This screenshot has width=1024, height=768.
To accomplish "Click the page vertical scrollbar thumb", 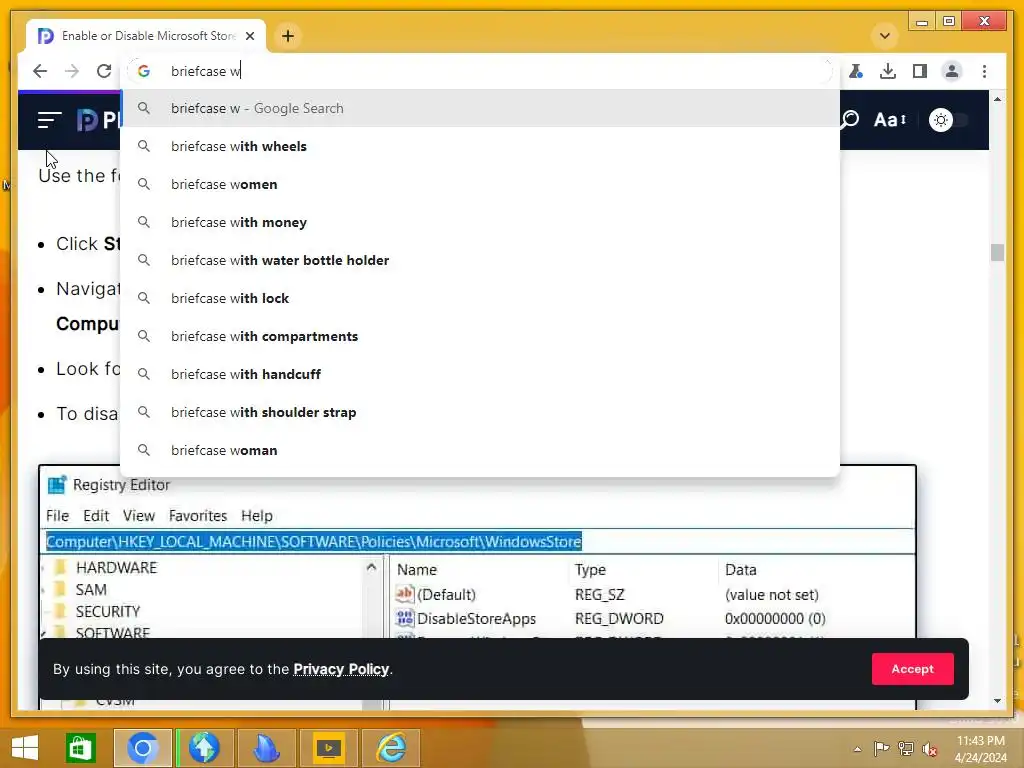I will pos(997,252).
